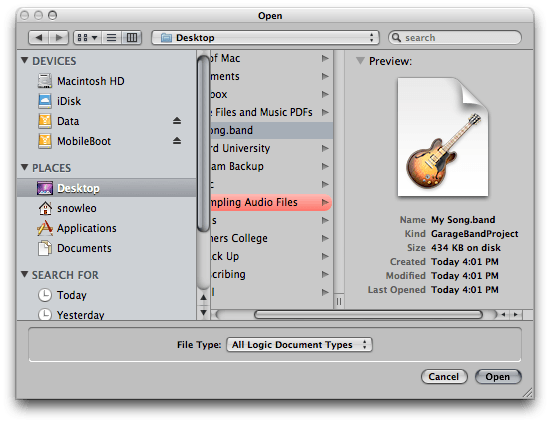Click the window resize grip corner

click(528, 393)
